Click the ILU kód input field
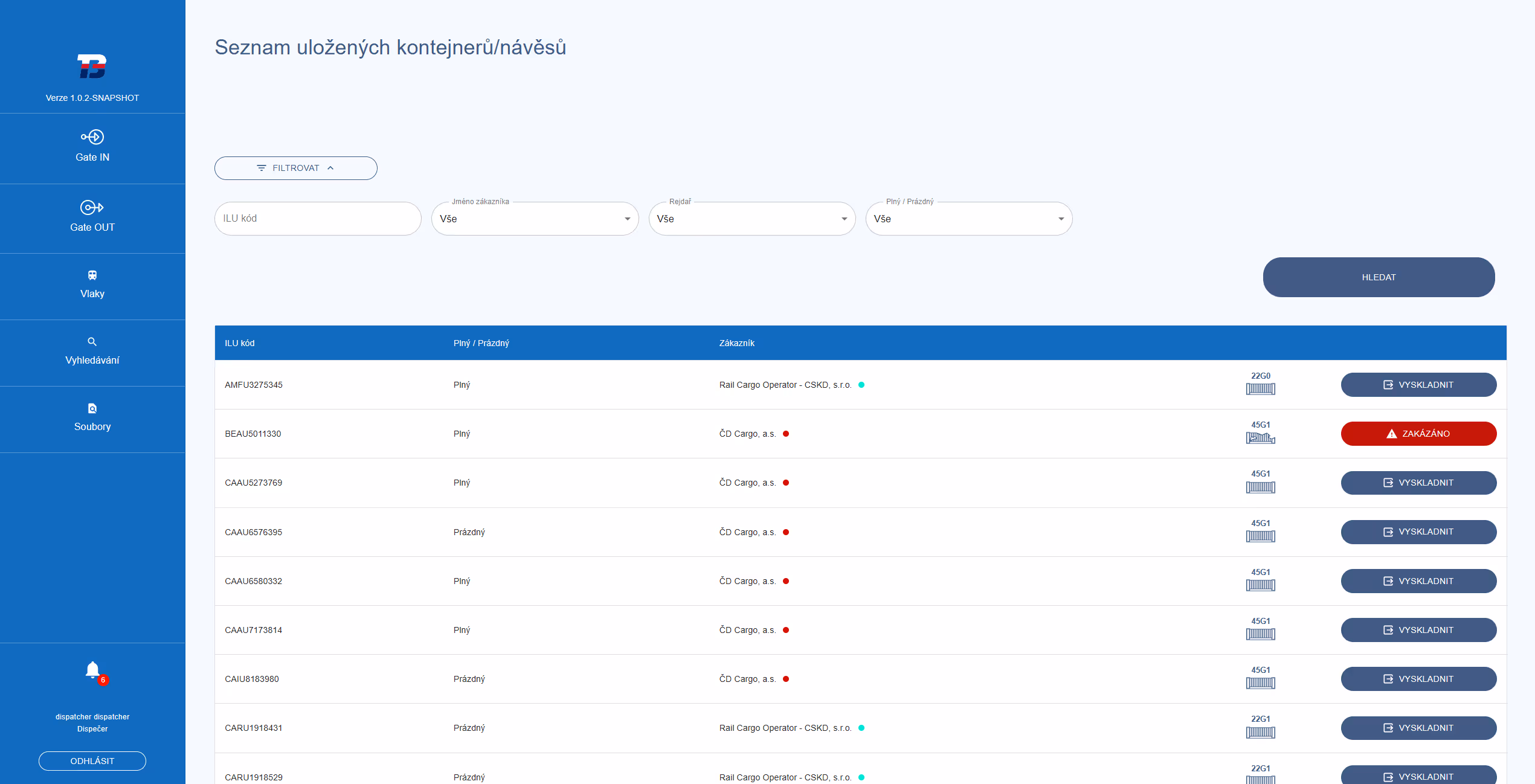 (317, 219)
